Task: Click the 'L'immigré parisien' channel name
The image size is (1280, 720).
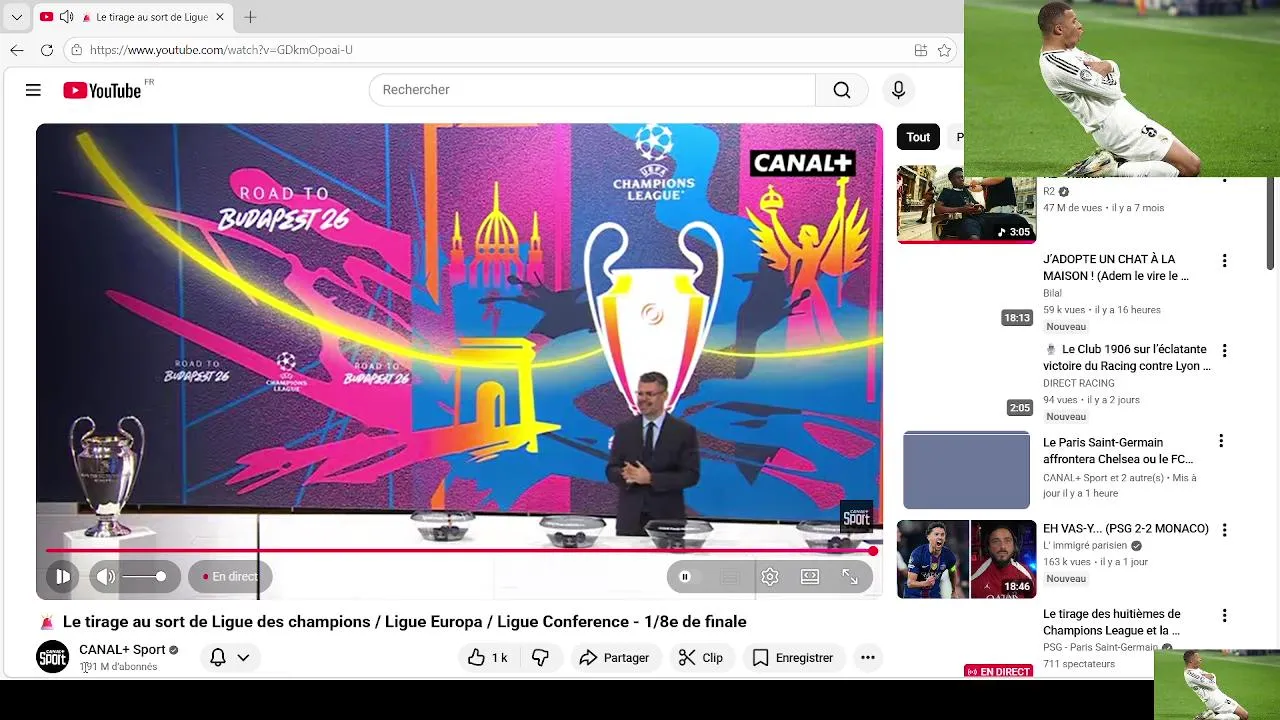Action: pos(1085,546)
